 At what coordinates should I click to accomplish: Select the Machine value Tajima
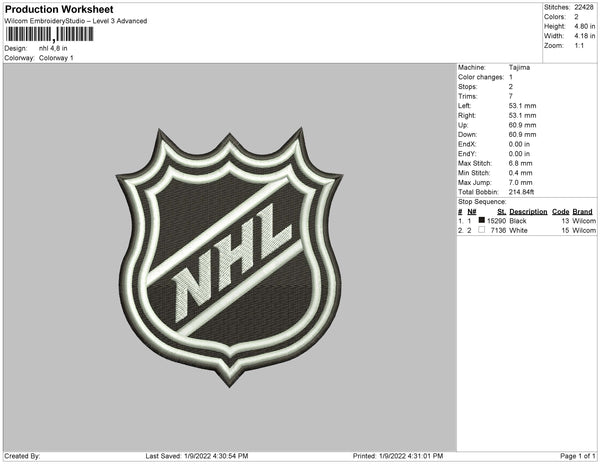pyautogui.click(x=519, y=67)
